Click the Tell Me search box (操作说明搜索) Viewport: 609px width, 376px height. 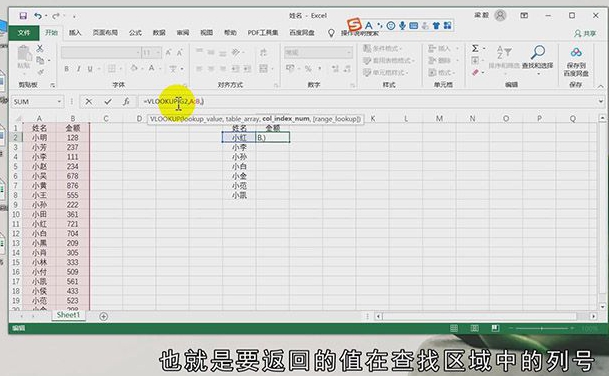click(359, 33)
